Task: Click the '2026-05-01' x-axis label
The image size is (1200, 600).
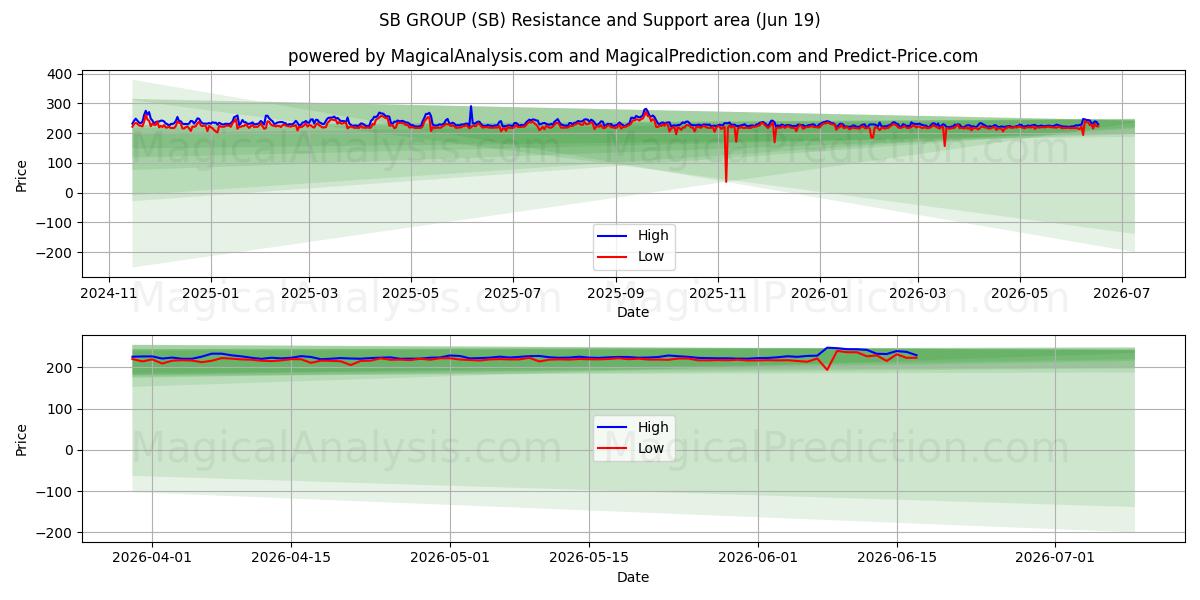Action: (x=450, y=558)
